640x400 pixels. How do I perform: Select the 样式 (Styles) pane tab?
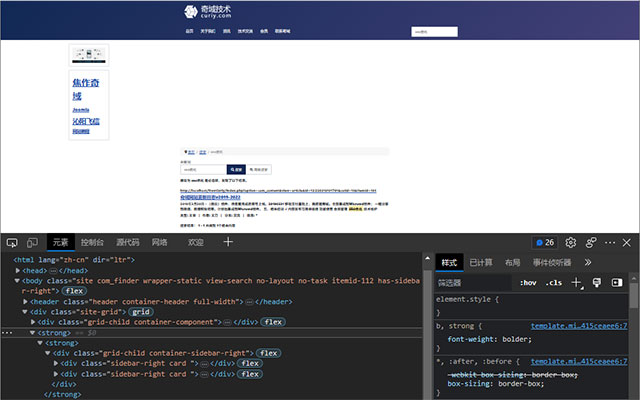(x=449, y=263)
